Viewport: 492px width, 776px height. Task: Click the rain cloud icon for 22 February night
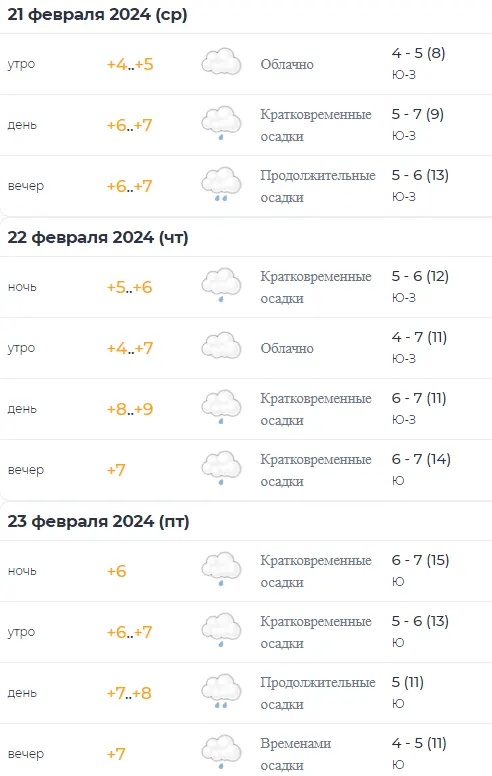(221, 285)
